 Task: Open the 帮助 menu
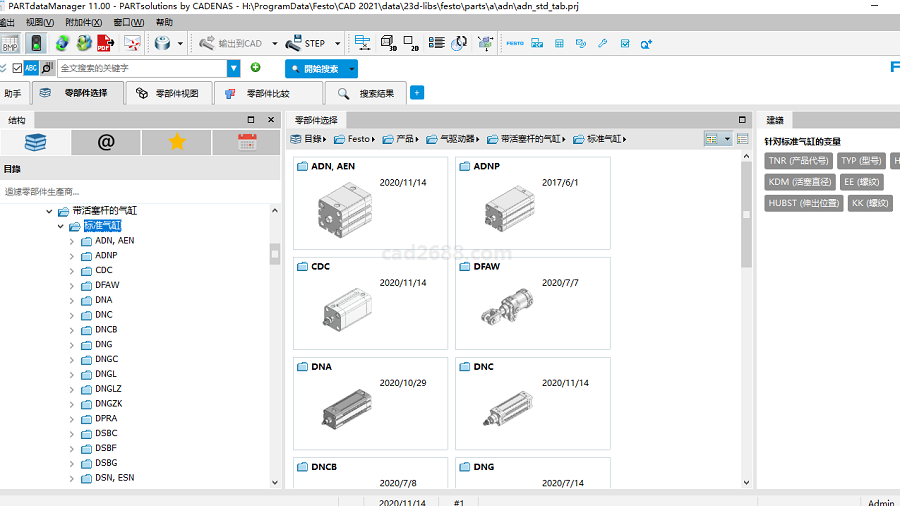click(164, 22)
